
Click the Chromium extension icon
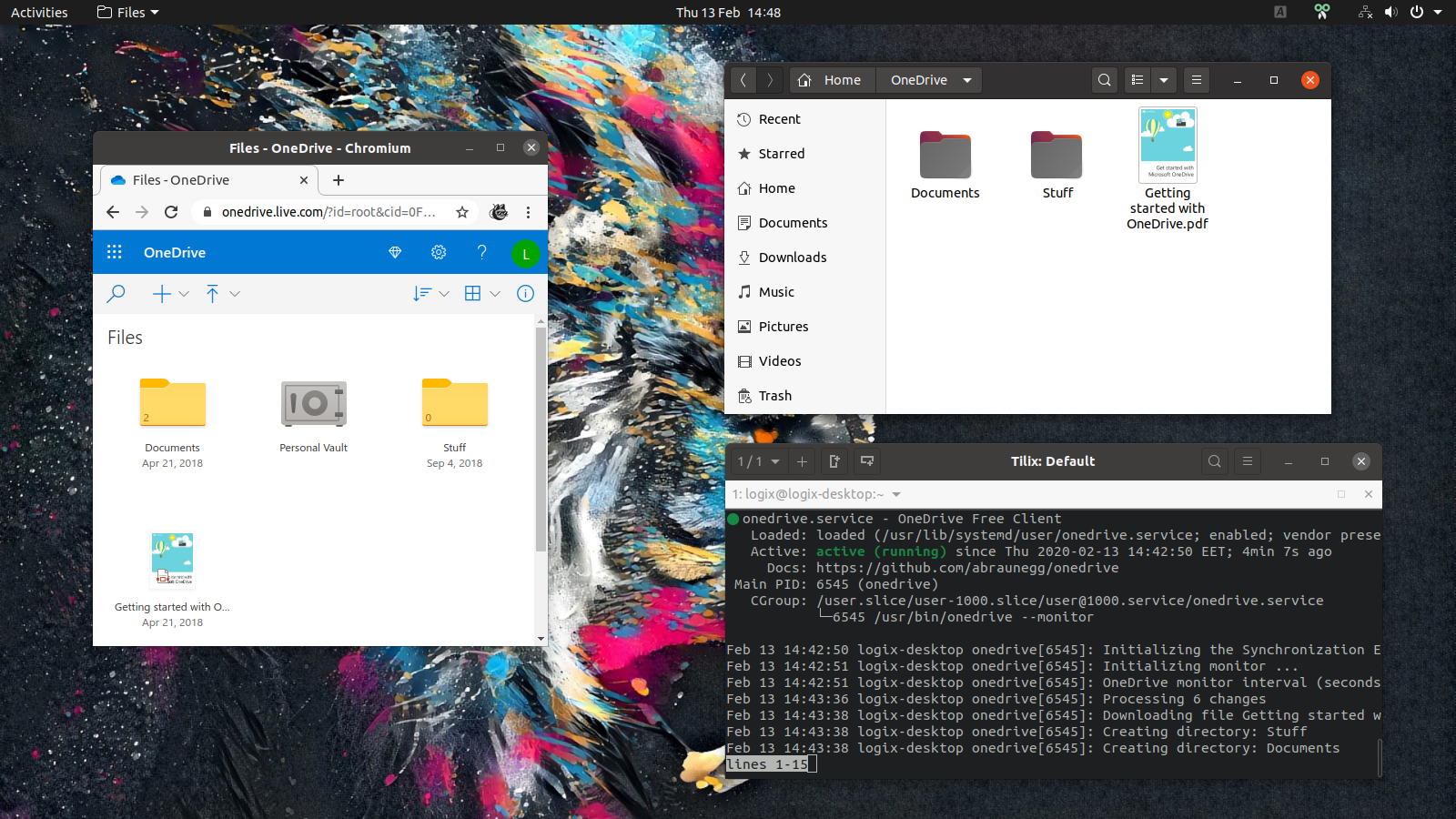click(499, 212)
